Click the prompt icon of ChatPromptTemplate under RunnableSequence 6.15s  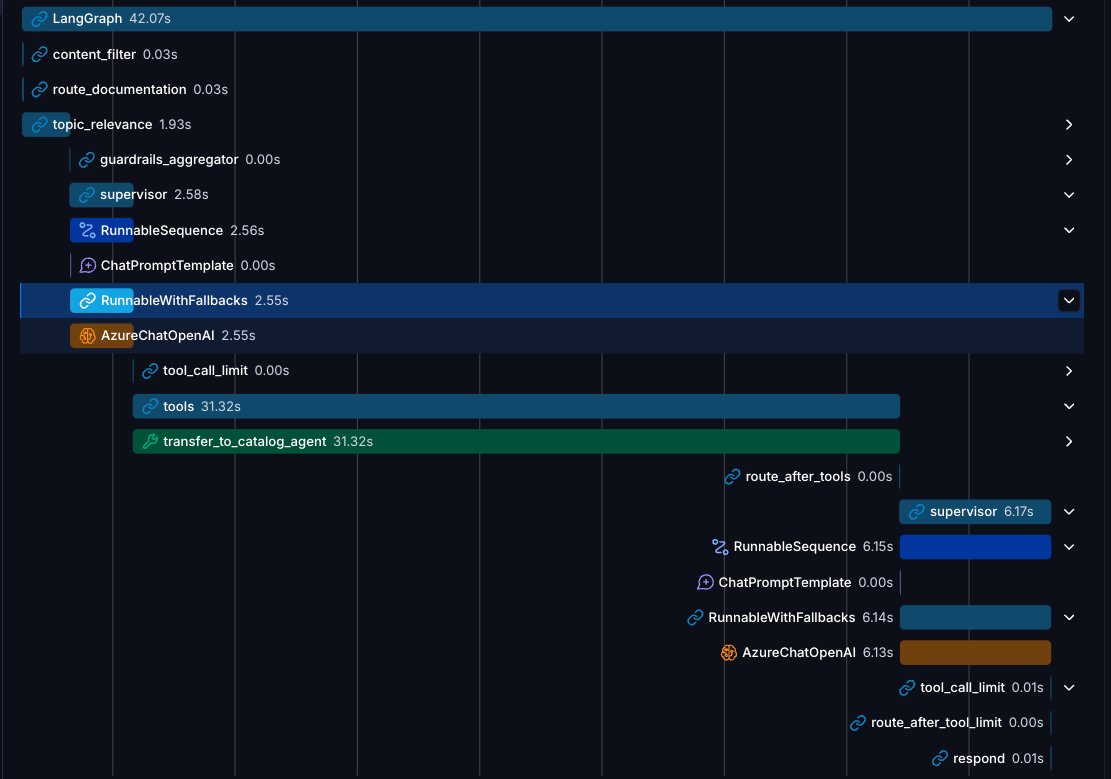(705, 582)
